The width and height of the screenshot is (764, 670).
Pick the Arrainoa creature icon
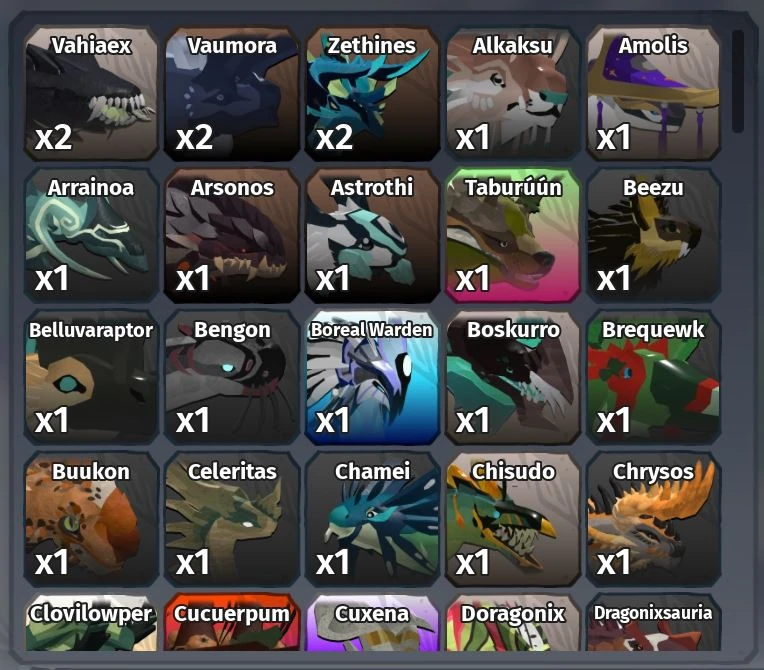[91, 236]
